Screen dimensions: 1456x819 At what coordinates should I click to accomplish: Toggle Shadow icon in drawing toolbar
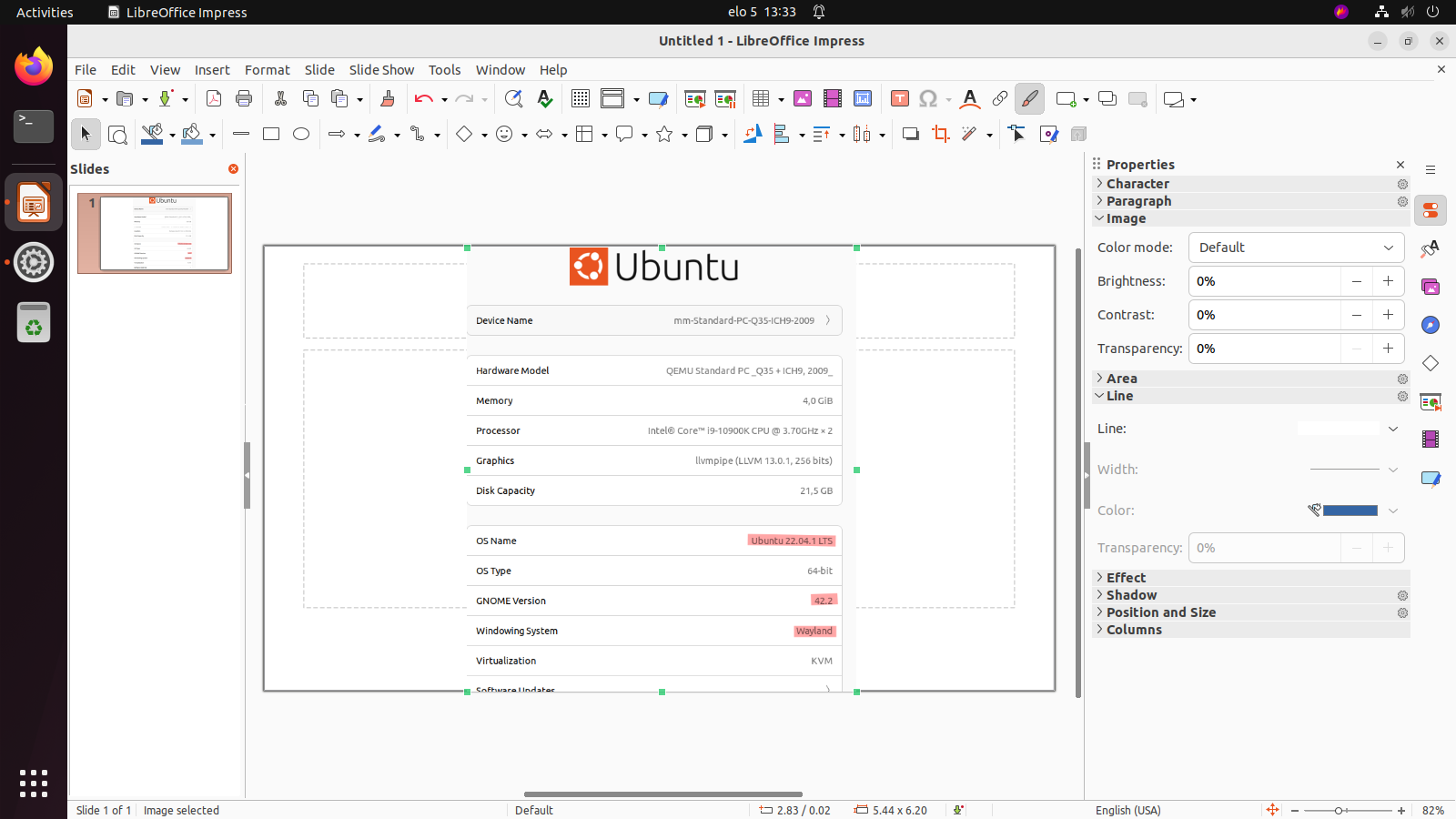click(911, 135)
